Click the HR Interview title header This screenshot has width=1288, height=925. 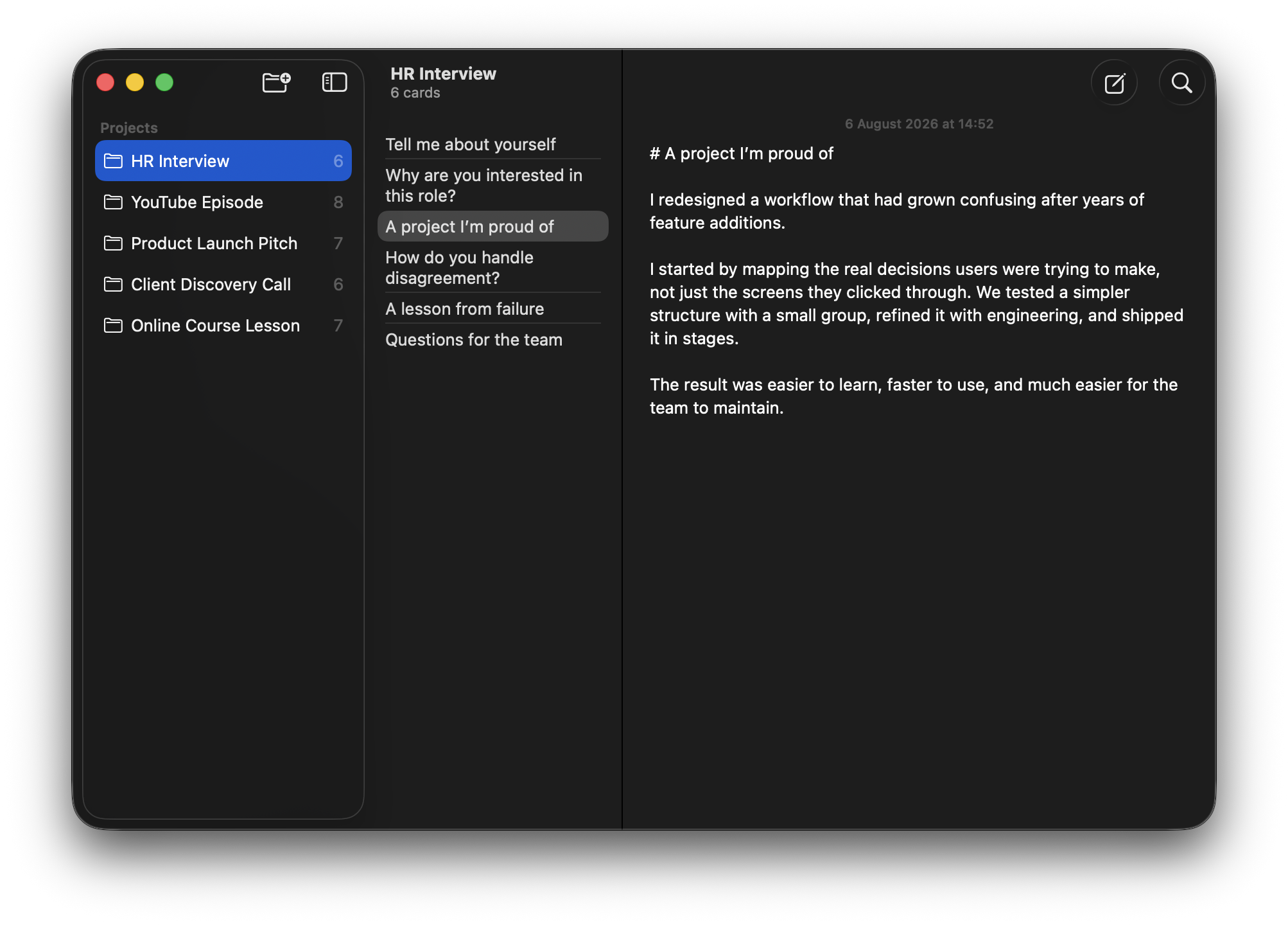click(x=443, y=73)
